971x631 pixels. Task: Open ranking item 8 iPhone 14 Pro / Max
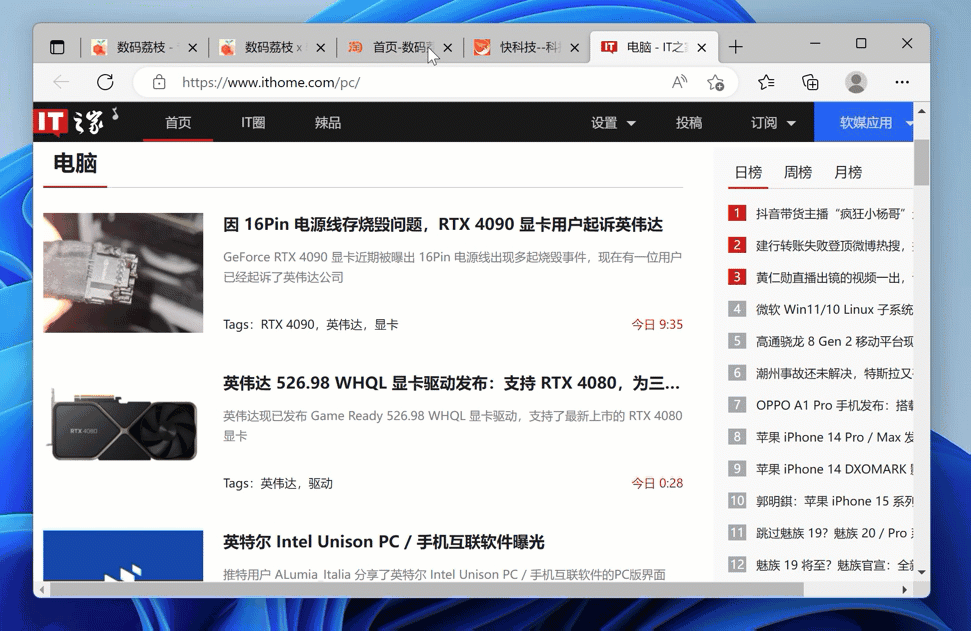pyautogui.click(x=834, y=437)
